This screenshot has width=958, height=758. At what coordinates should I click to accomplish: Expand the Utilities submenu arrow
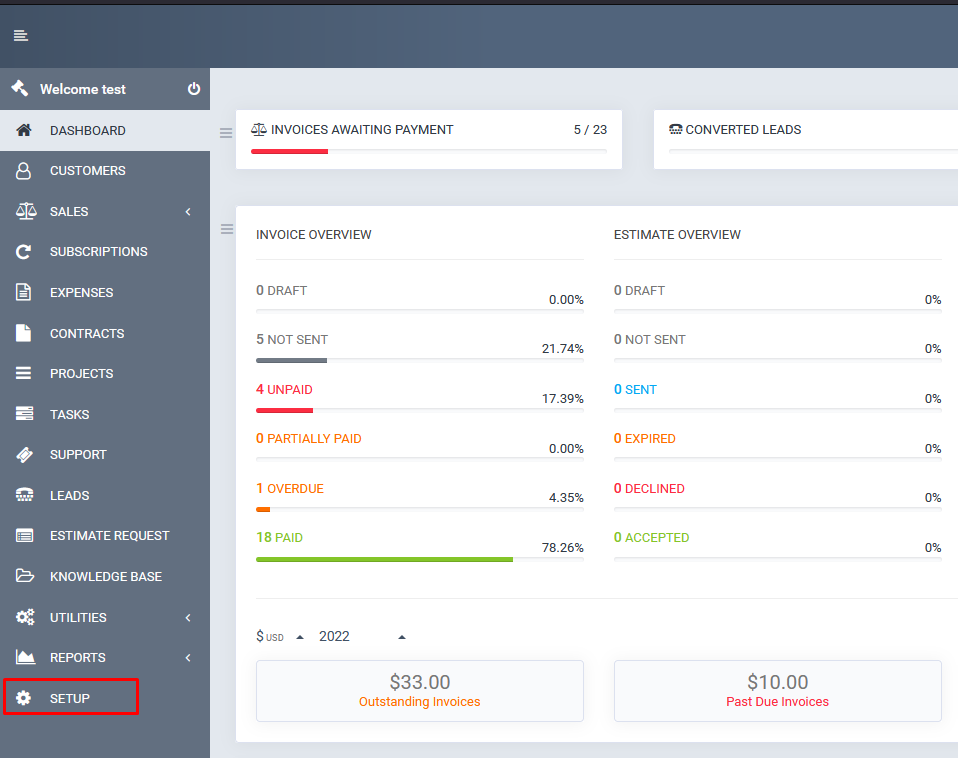pyautogui.click(x=188, y=618)
